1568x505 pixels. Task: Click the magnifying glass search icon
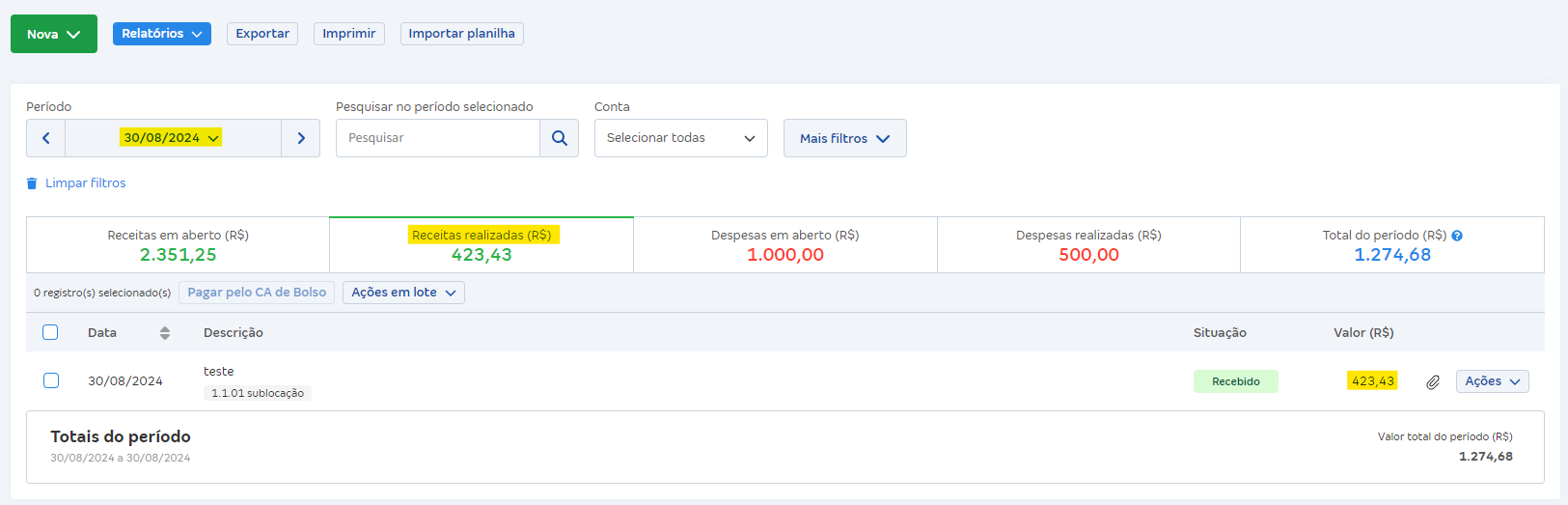coord(560,138)
